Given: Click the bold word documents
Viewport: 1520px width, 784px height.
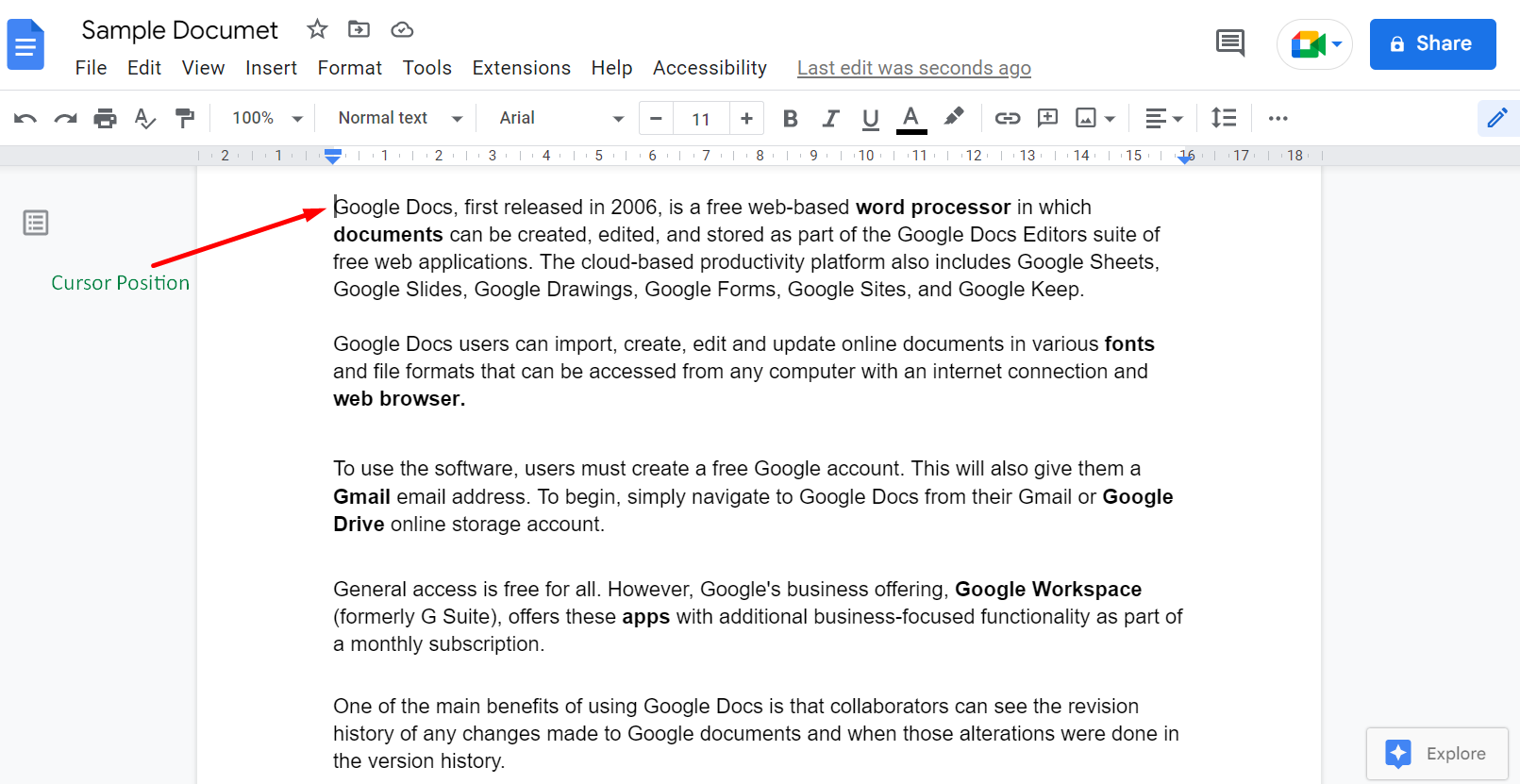Looking at the screenshot, I should pyautogui.click(x=388, y=234).
